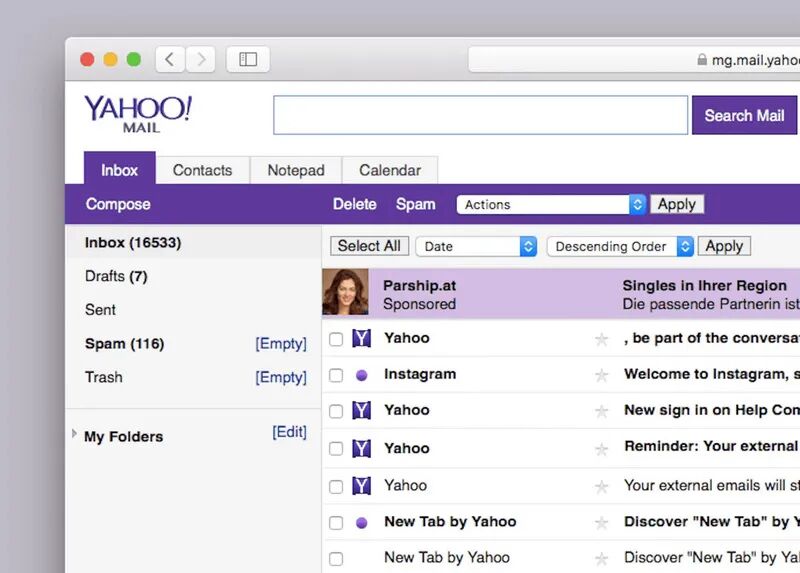800x573 pixels.
Task: Star the Welcome to Instagram email
Action: click(x=602, y=376)
